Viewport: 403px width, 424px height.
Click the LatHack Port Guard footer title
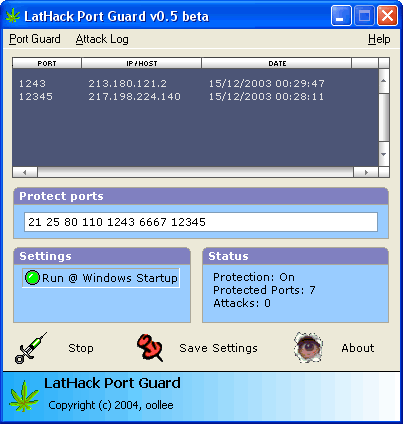112,383
